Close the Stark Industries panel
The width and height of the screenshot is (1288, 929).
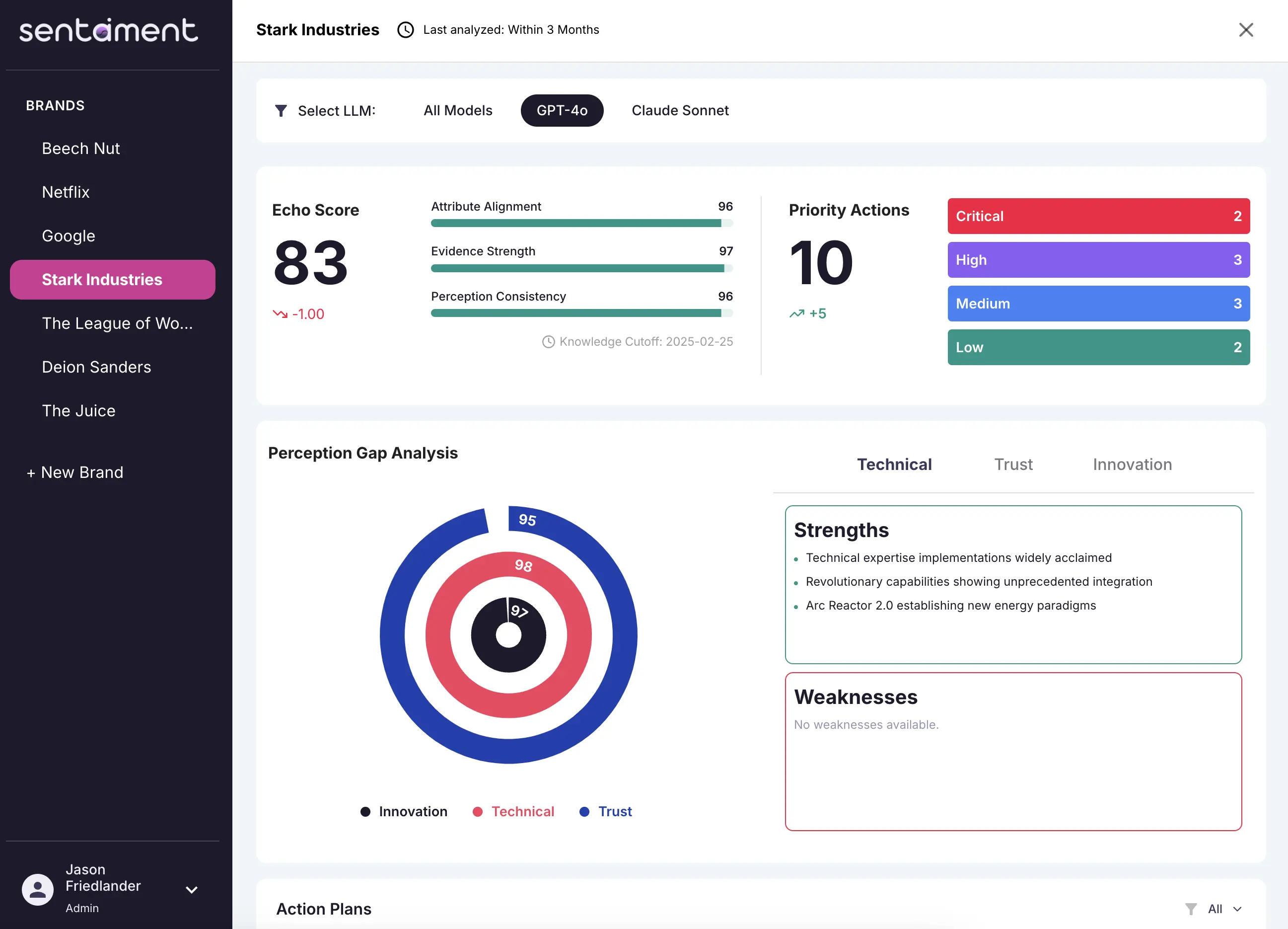1245,29
